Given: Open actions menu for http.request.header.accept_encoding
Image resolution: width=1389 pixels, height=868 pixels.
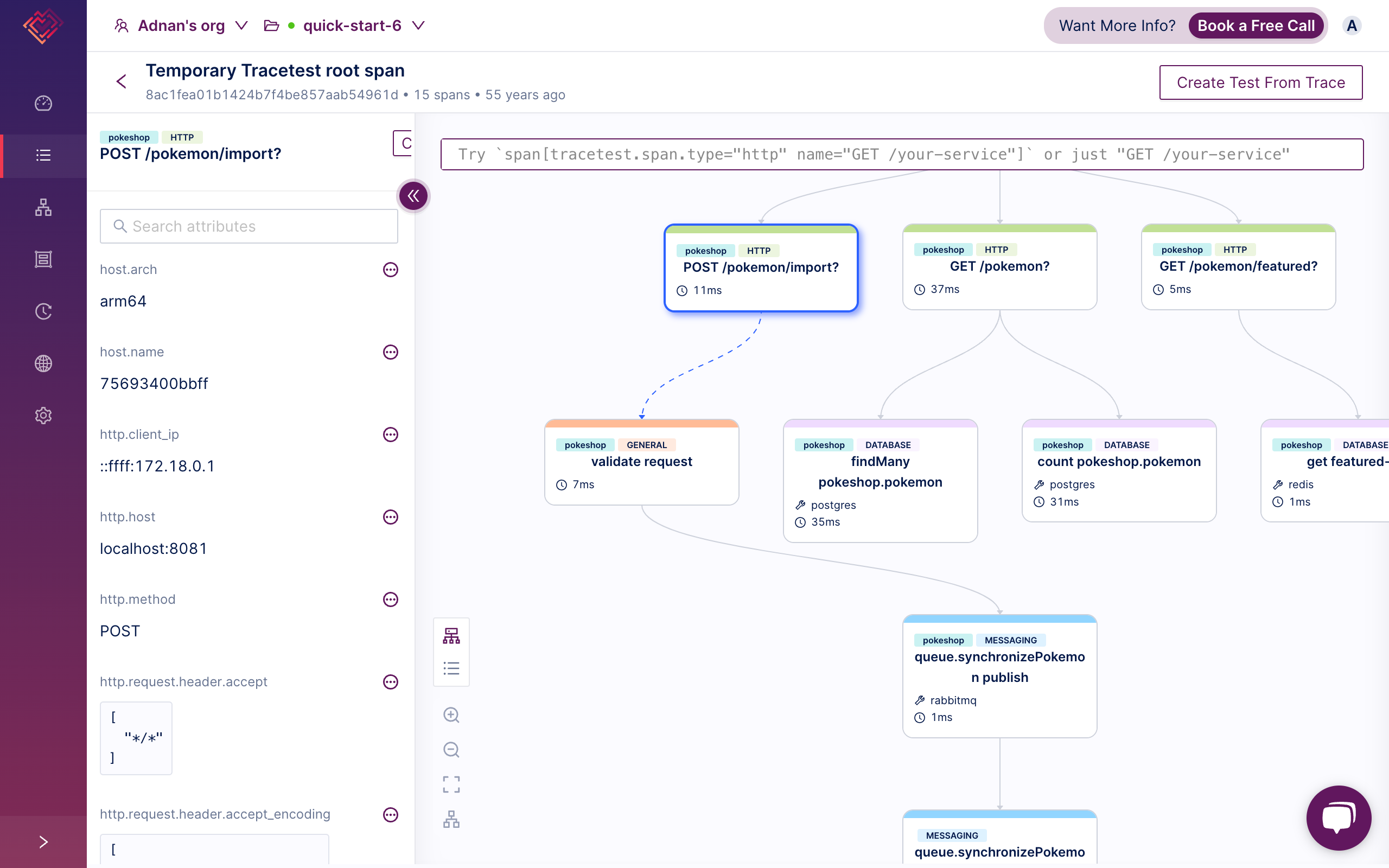Looking at the screenshot, I should (390, 815).
